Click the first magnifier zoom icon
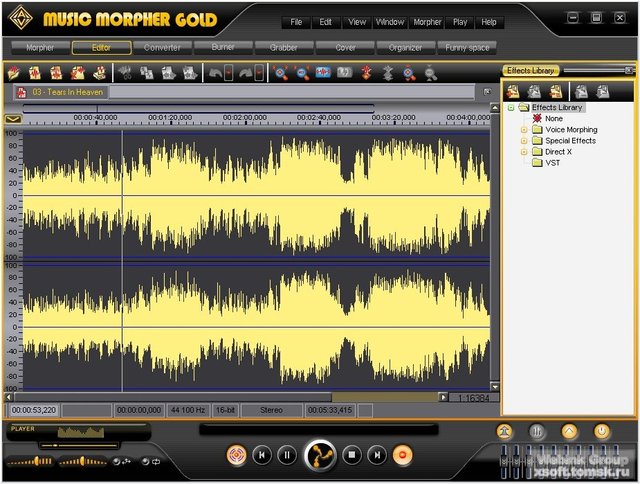This screenshot has height=484, width=640. [280, 73]
